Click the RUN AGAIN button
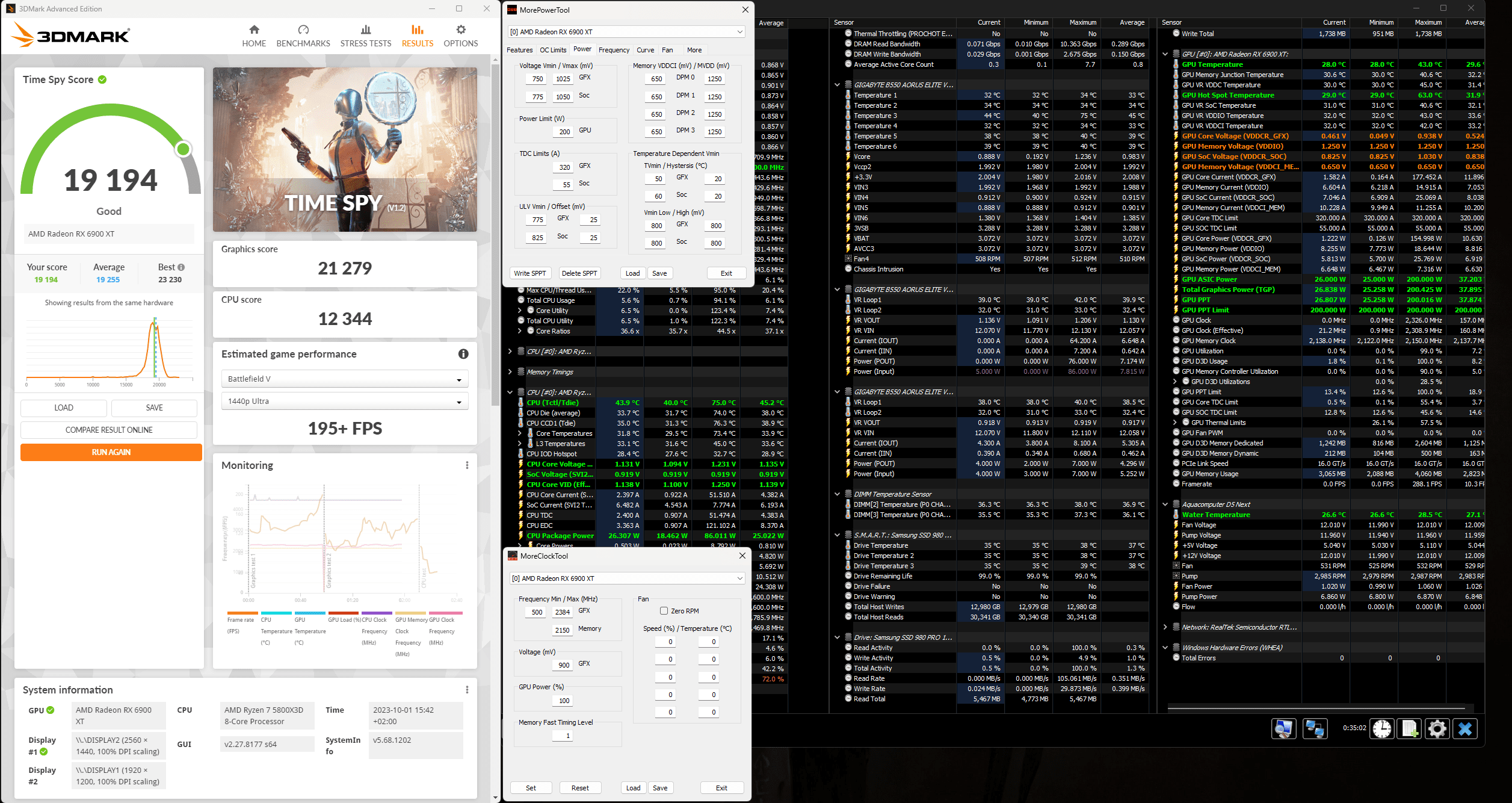This screenshot has height=803, width=1512. click(x=111, y=452)
